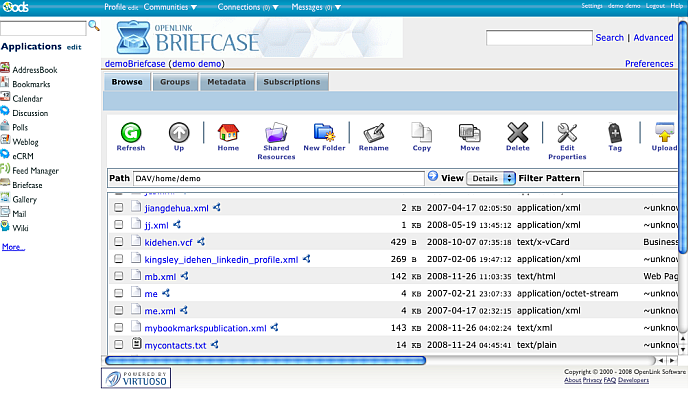The width and height of the screenshot is (700, 402).
Task: Open Edit Properties tools icon
Action: tap(567, 134)
